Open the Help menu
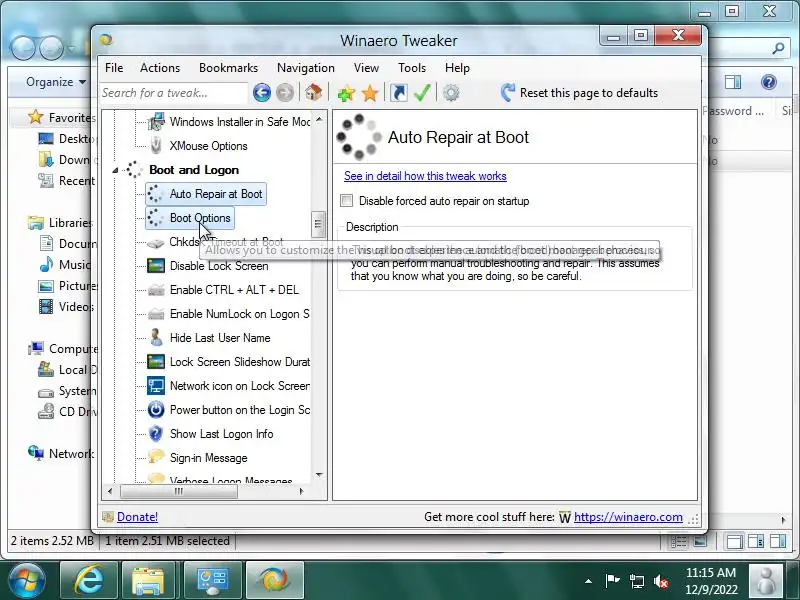Screen dimensions: 800x600 pos(457,68)
